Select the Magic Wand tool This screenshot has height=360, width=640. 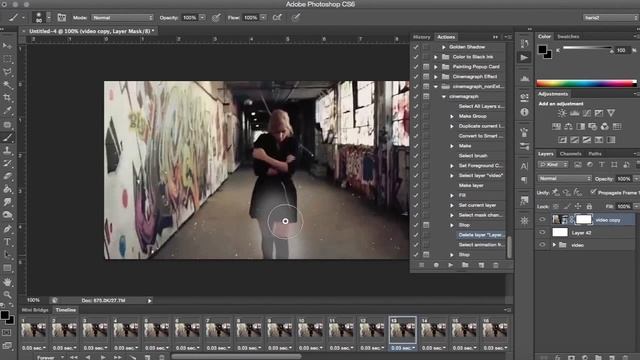[x=7, y=85]
